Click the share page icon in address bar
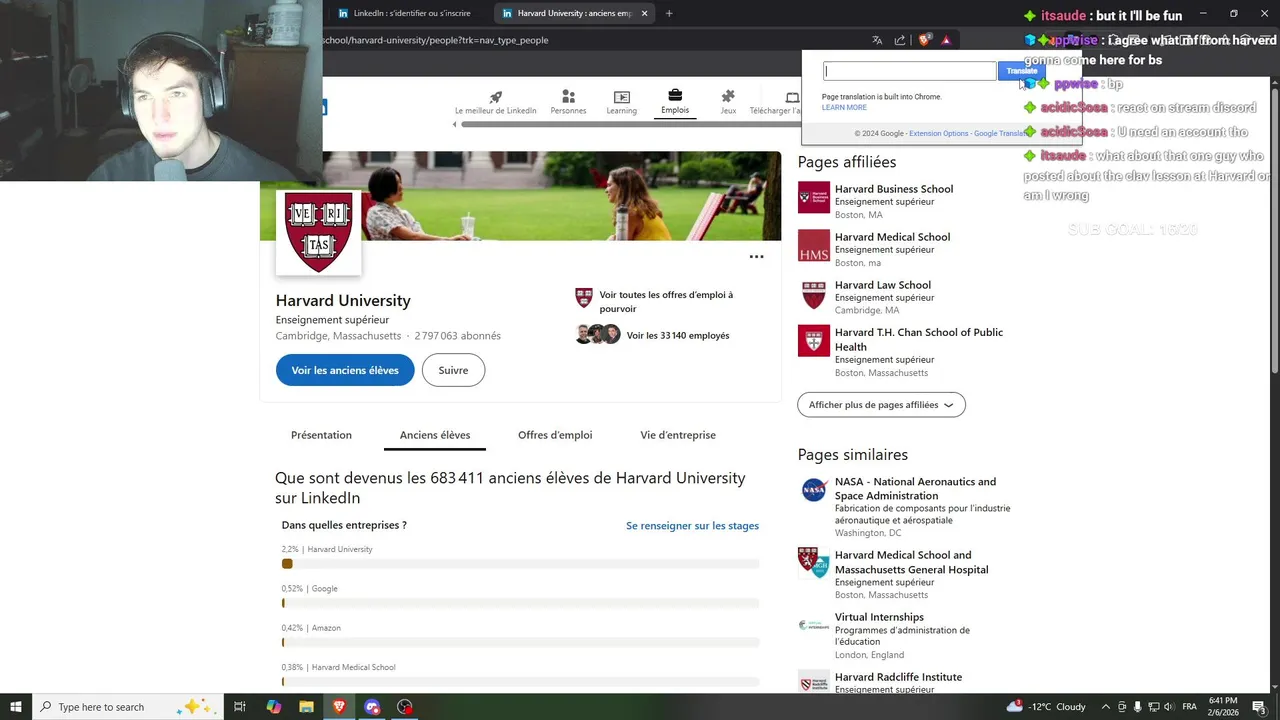This screenshot has height=720, width=1280. point(900,40)
